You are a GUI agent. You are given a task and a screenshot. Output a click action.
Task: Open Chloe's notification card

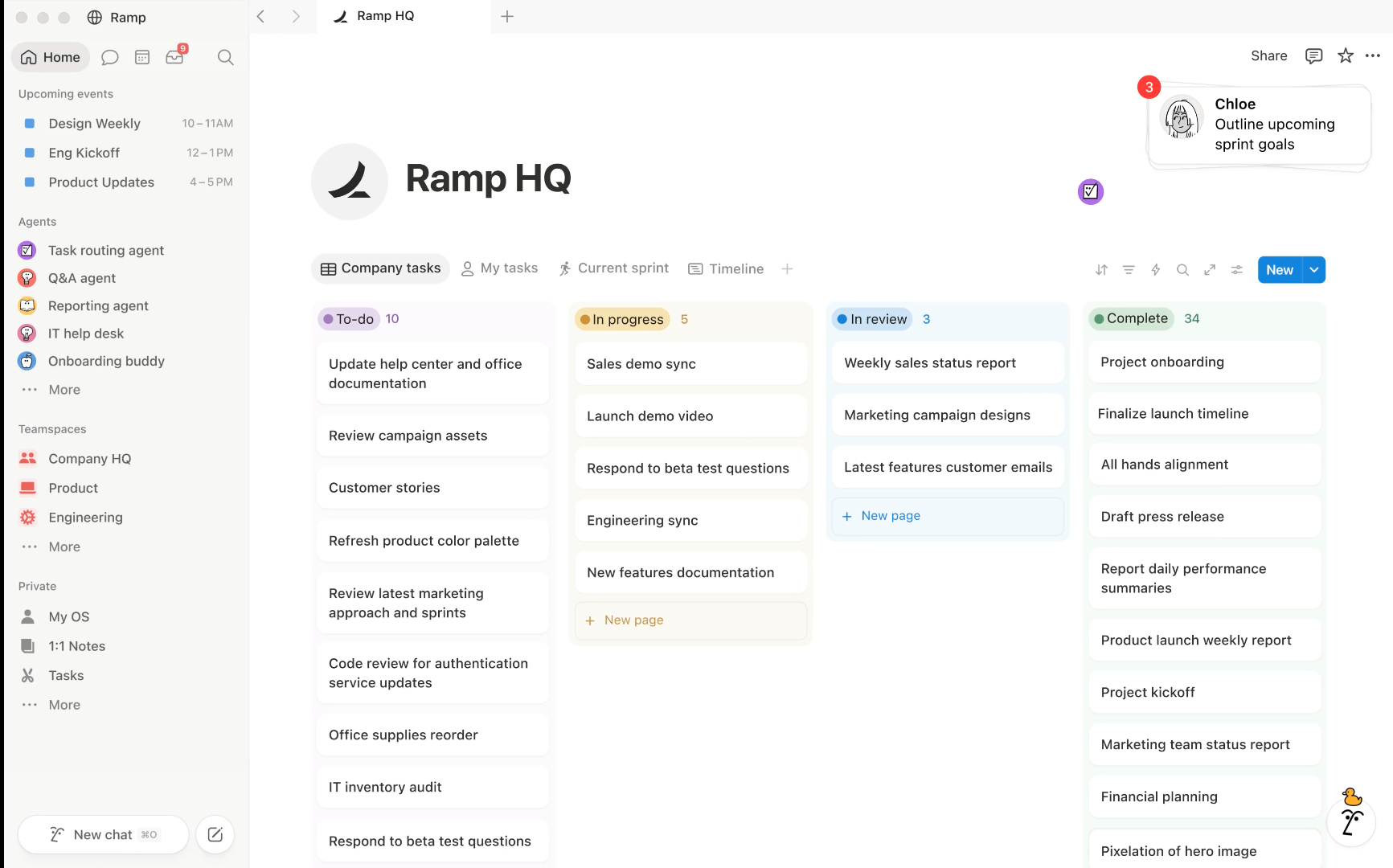(1259, 125)
